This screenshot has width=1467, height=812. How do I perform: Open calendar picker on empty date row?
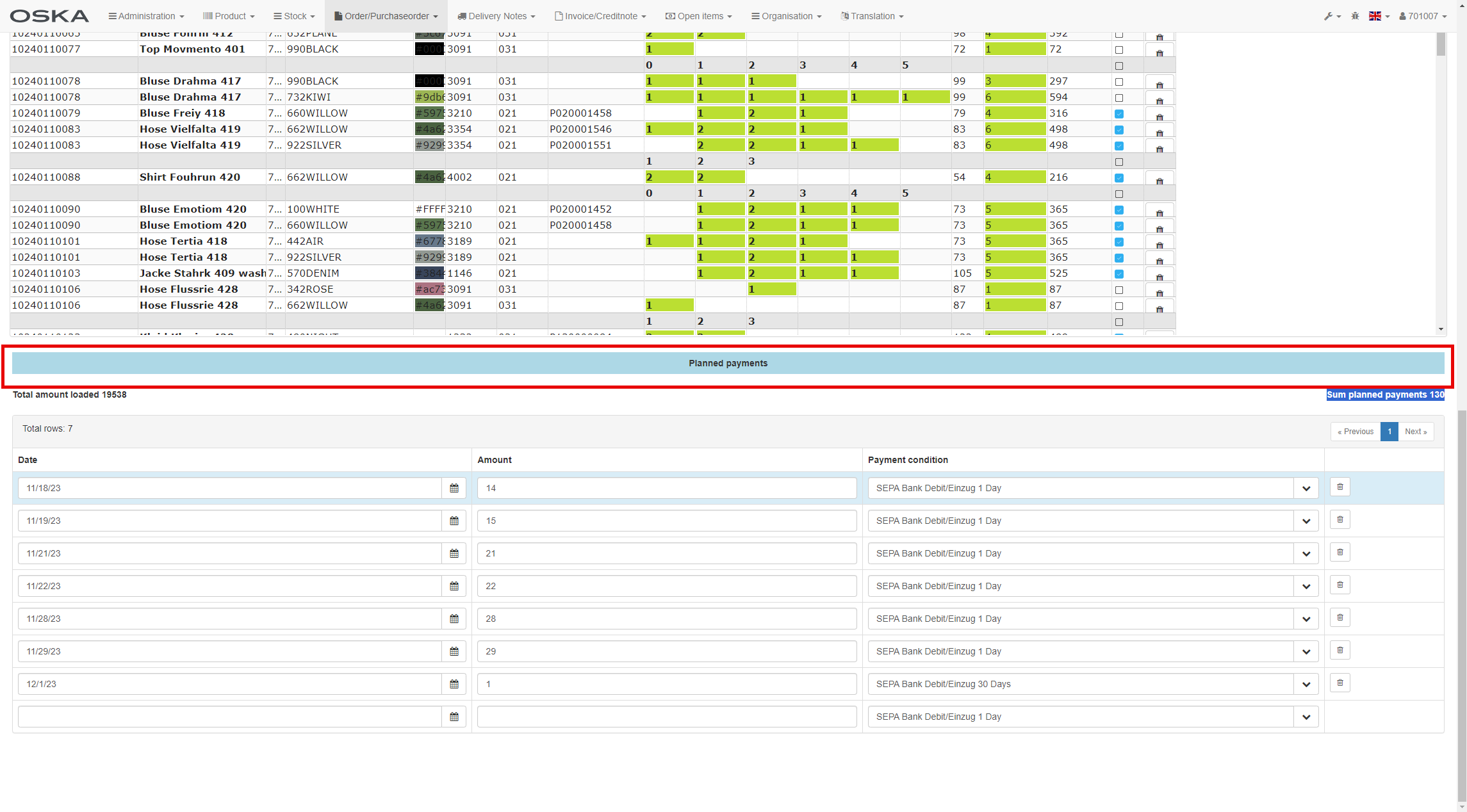click(454, 717)
